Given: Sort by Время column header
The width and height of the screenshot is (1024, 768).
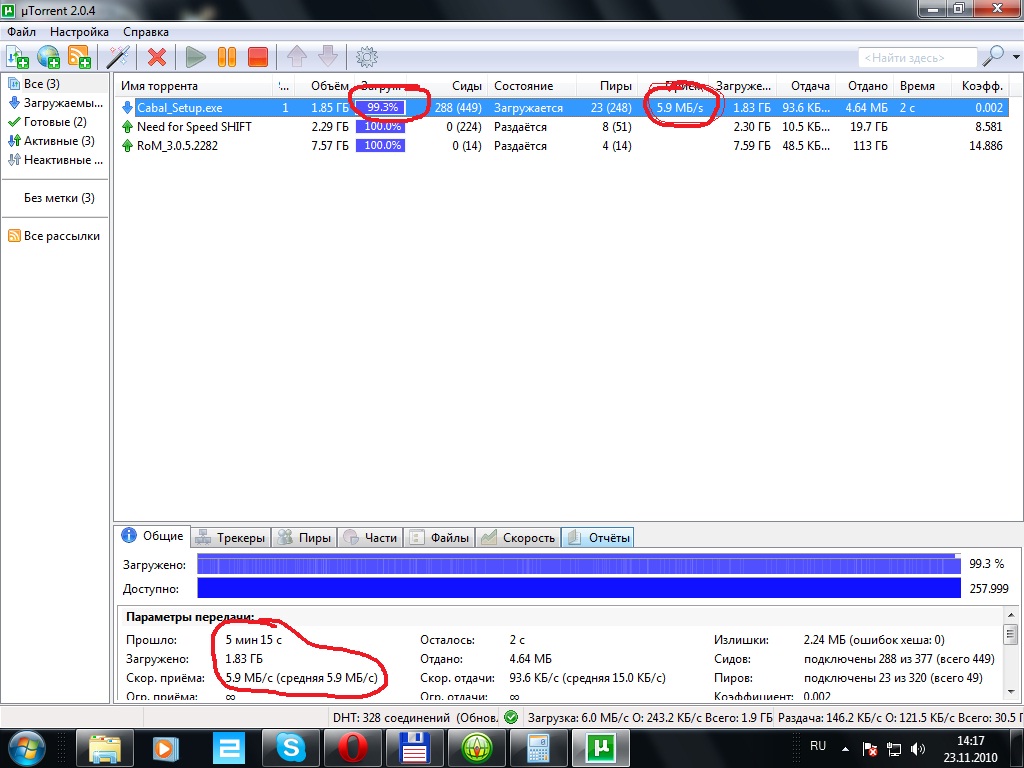Looking at the screenshot, I should tap(920, 86).
